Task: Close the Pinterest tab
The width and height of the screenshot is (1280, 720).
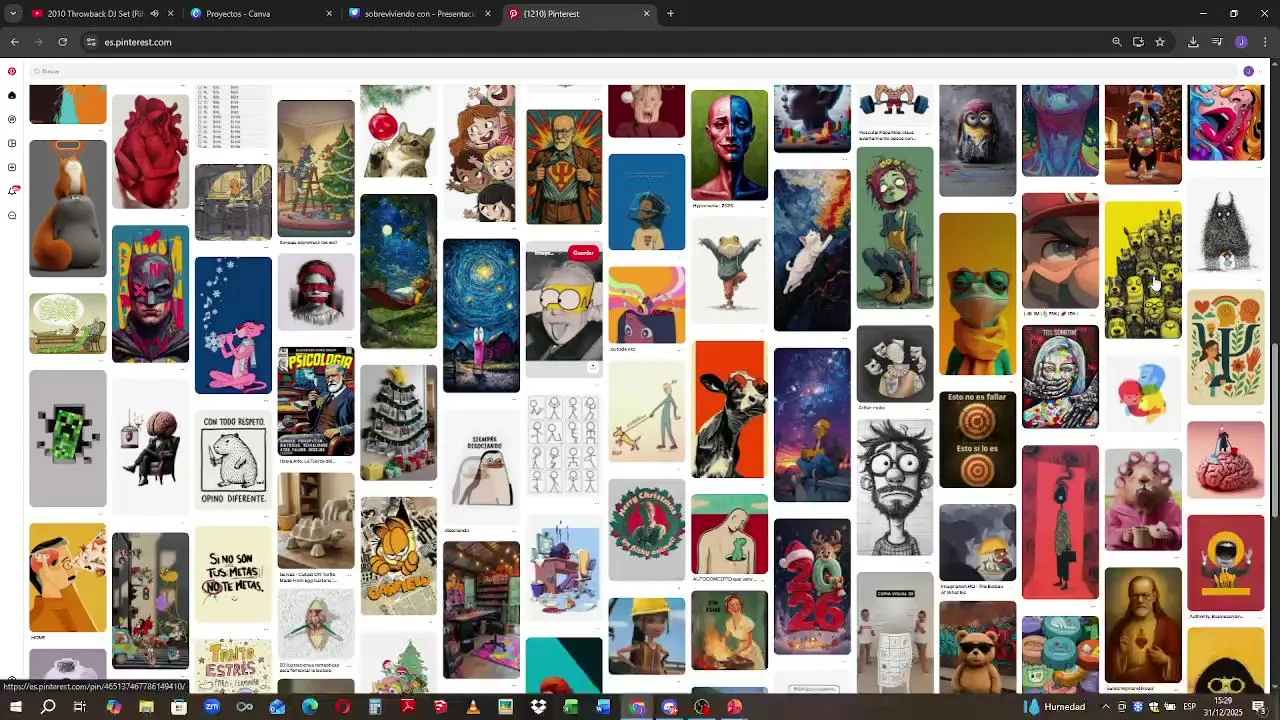Action: (646, 14)
